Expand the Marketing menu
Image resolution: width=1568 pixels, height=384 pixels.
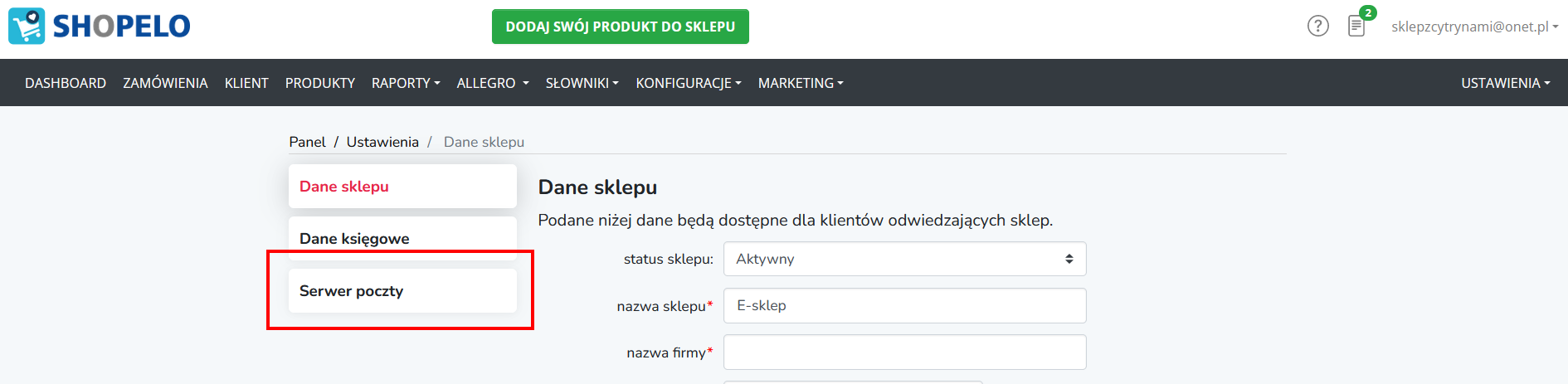click(x=801, y=83)
